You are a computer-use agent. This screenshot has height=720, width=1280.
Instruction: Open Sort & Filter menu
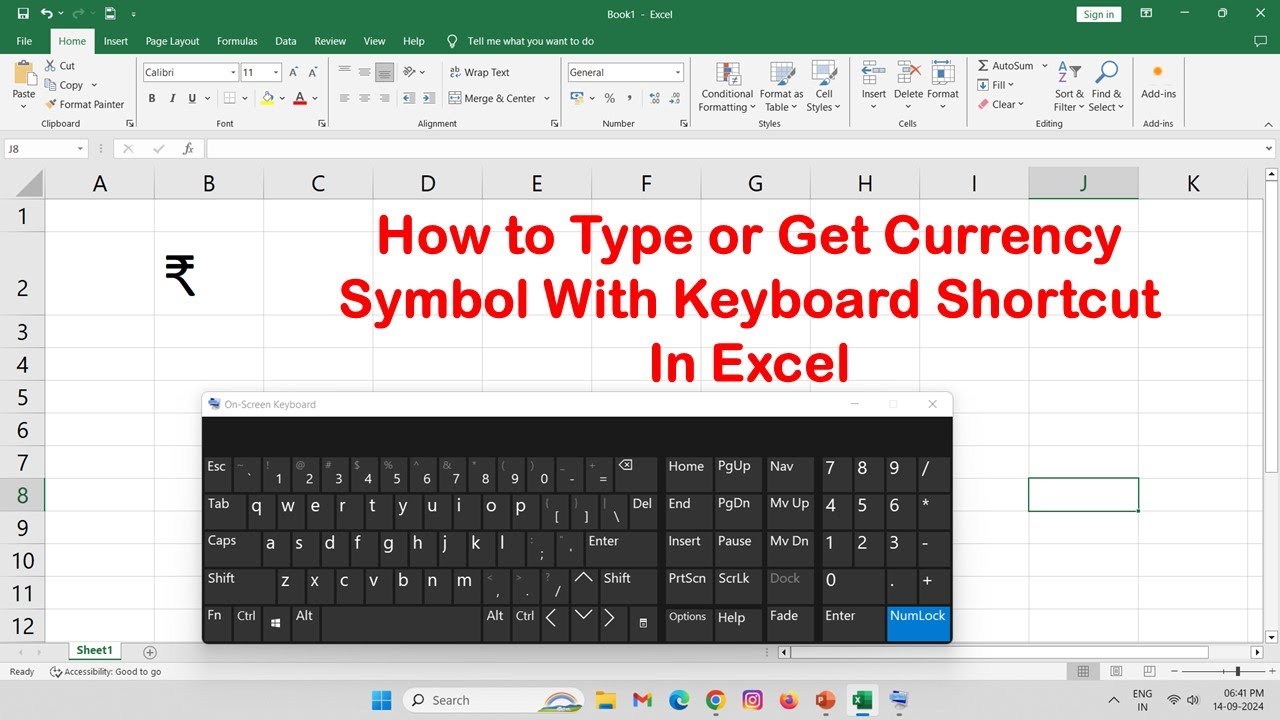click(x=1069, y=87)
